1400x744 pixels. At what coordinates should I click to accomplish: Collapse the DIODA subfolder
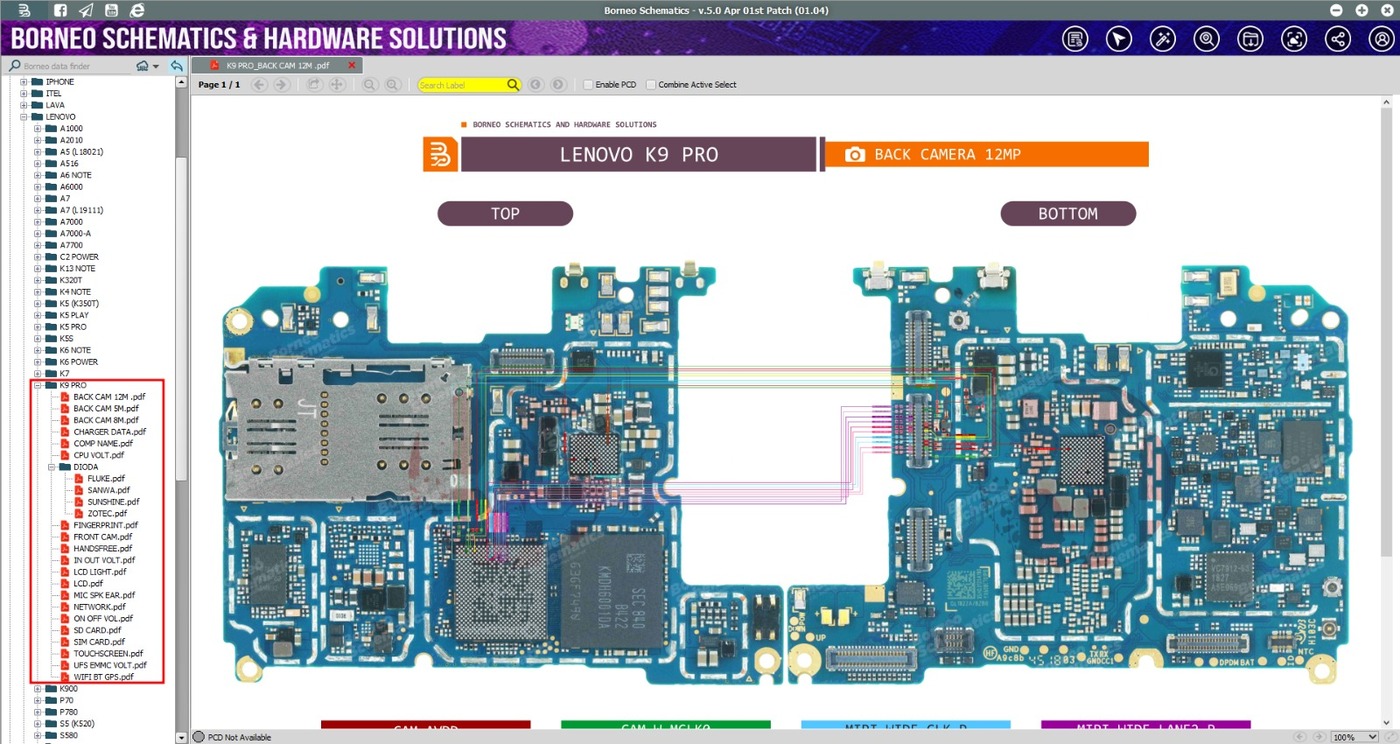(x=51, y=467)
